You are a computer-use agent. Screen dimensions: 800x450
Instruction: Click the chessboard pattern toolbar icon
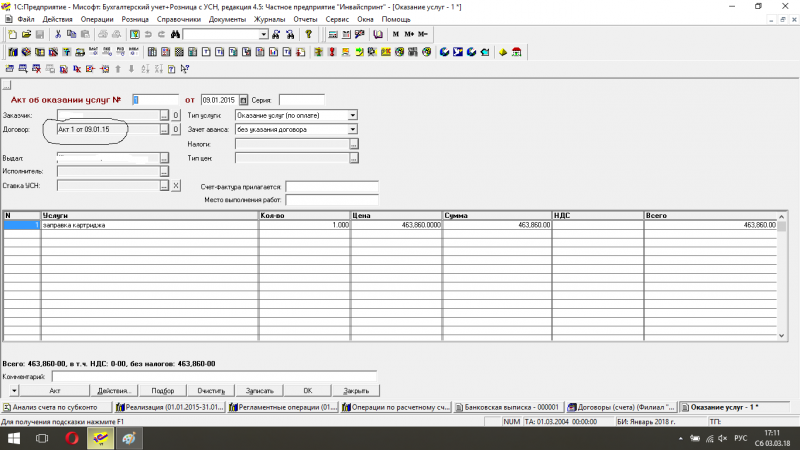click(179, 52)
